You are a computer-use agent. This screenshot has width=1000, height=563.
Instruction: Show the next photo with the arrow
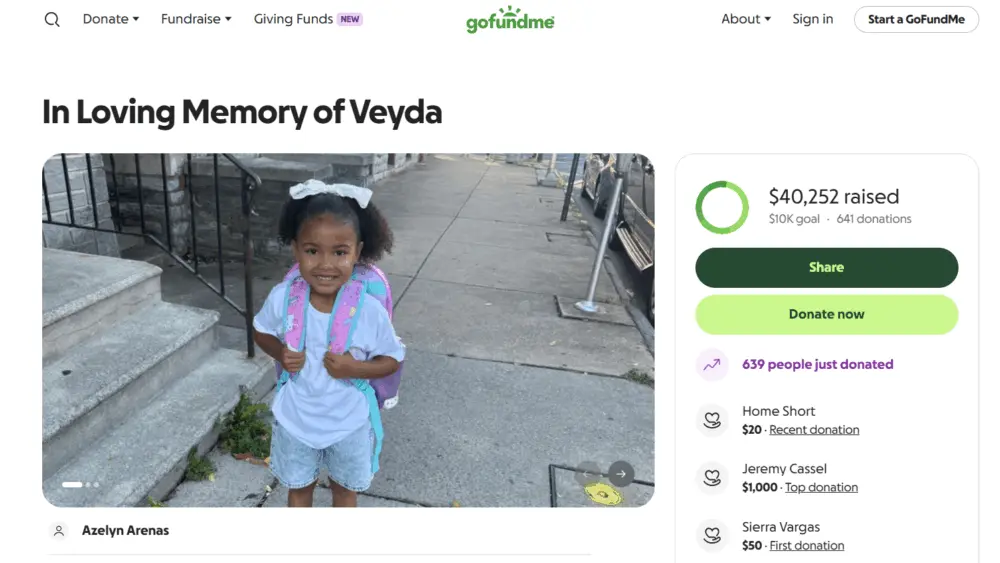pyautogui.click(x=621, y=474)
